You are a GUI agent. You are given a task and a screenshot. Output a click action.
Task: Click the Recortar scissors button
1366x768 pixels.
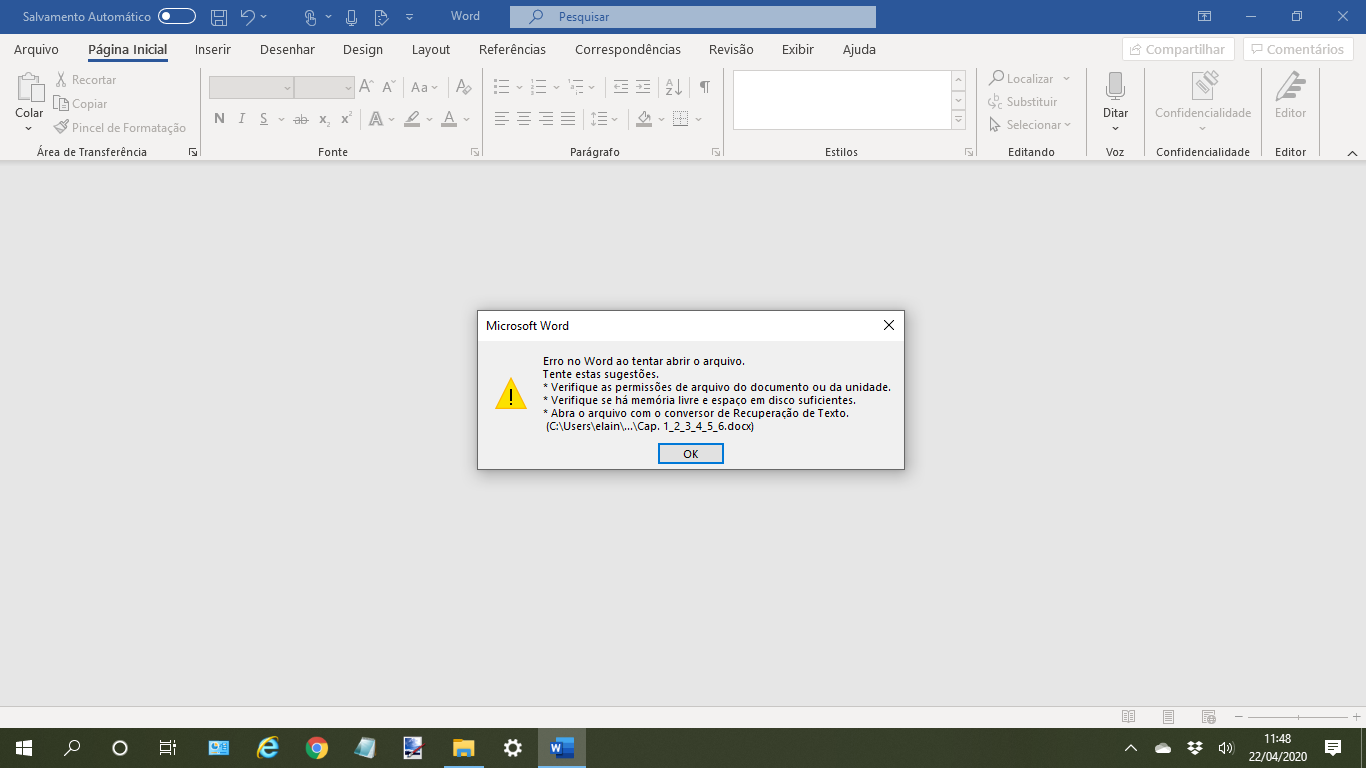pyautogui.click(x=86, y=79)
